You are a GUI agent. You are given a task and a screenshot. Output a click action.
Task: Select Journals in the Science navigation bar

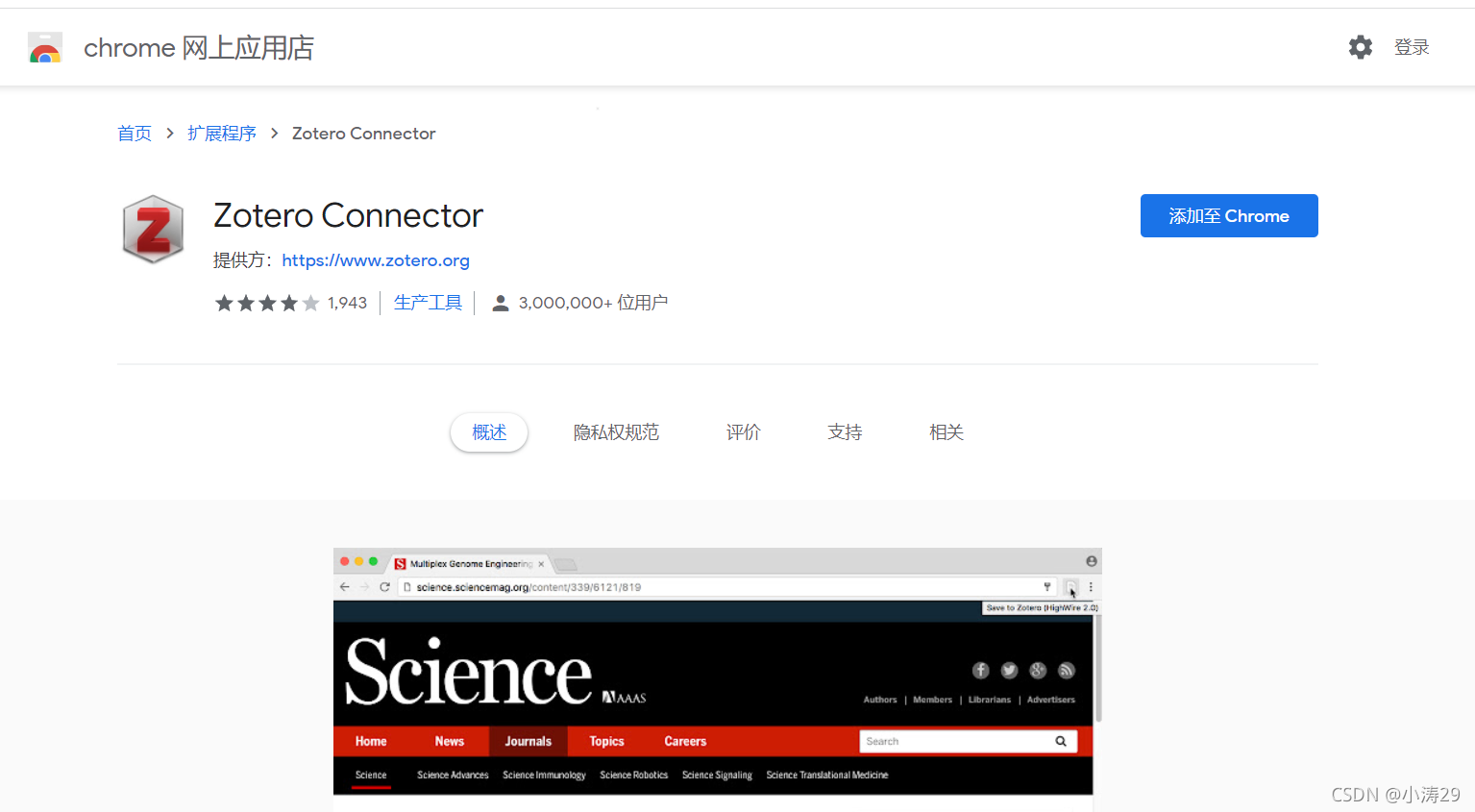click(528, 741)
